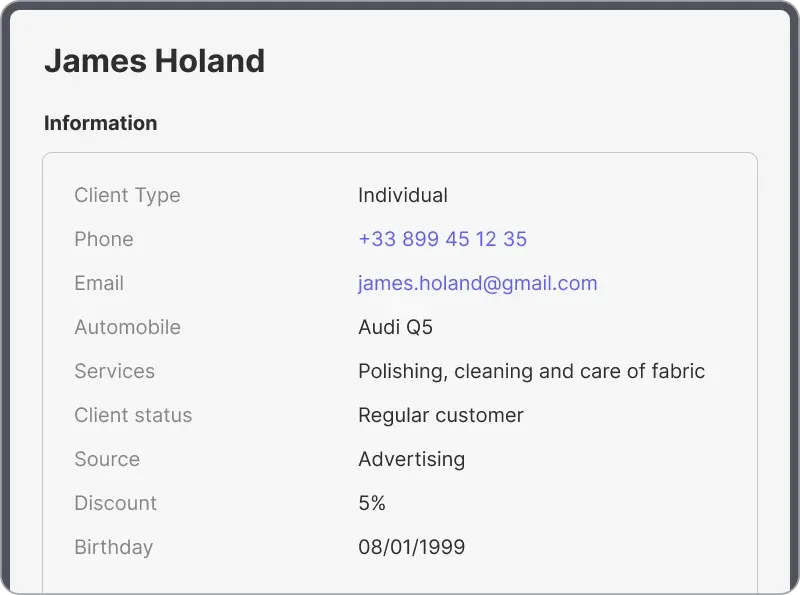Select the Birthday date 08/01/1999

[x=412, y=547]
